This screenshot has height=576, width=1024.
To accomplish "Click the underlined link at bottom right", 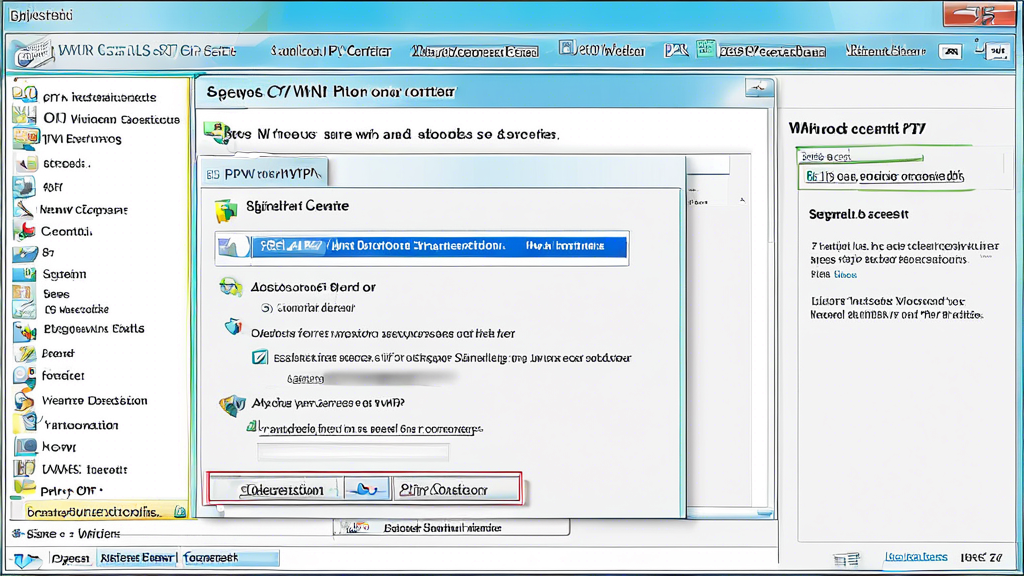I will (915, 557).
